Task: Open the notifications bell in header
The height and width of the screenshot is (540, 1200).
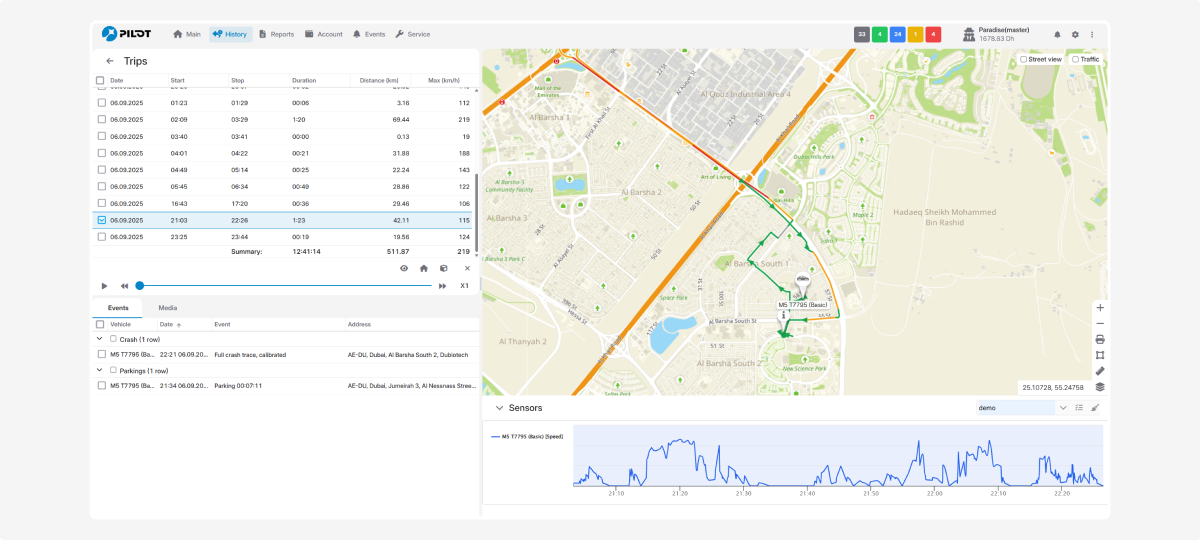Action: (x=1057, y=34)
